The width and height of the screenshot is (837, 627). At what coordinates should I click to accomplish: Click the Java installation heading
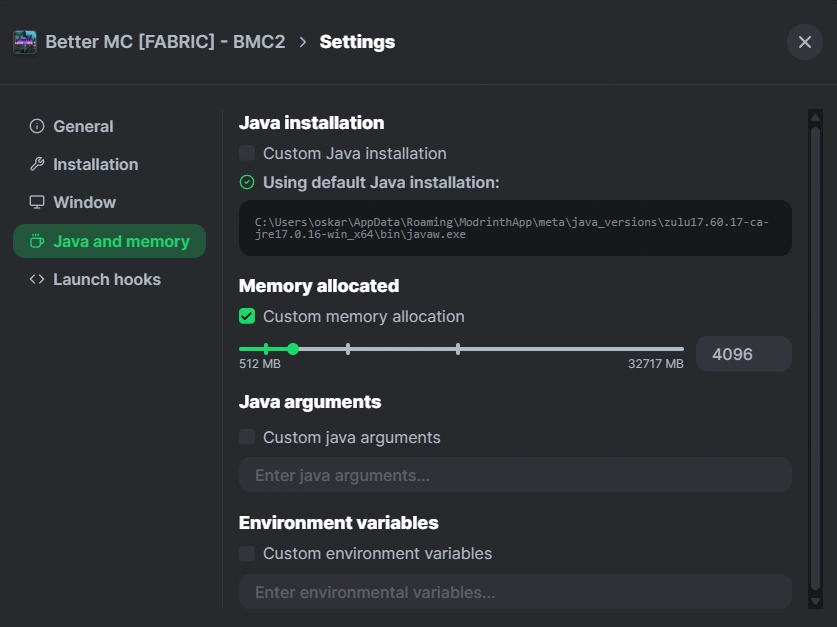(311, 123)
